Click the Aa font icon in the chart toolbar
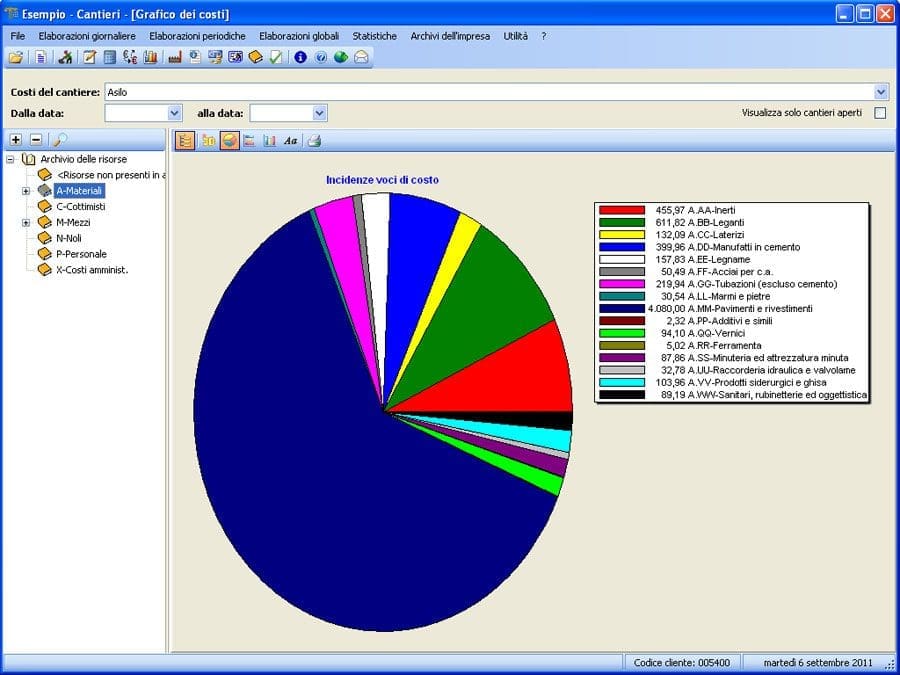Image resolution: width=900 pixels, height=675 pixels. pos(290,141)
